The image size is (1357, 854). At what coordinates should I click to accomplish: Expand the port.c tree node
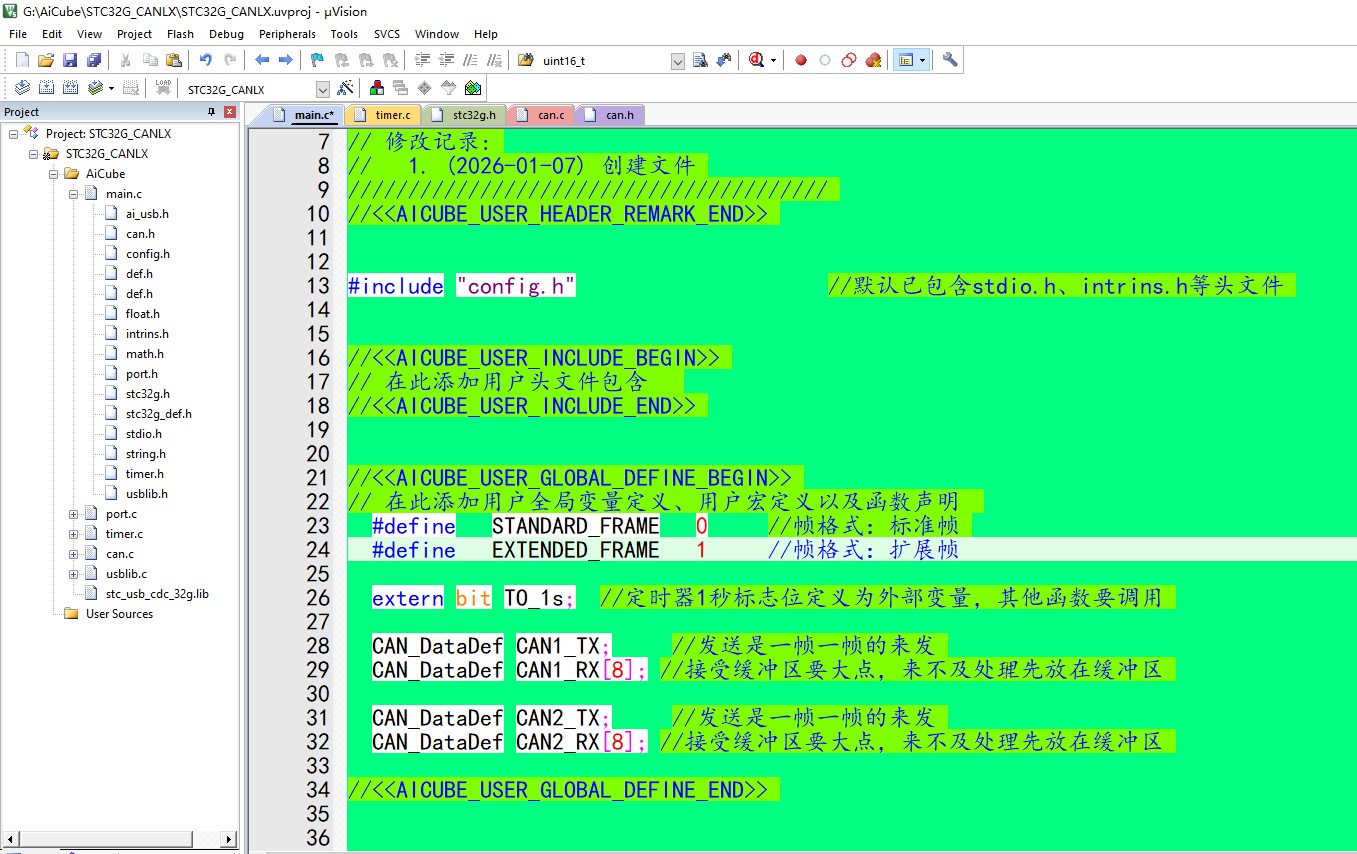pos(74,514)
